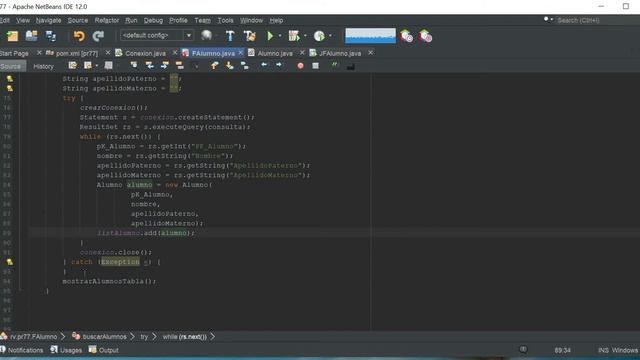Open the Team menu
The image size is (640, 360).
point(202,20)
